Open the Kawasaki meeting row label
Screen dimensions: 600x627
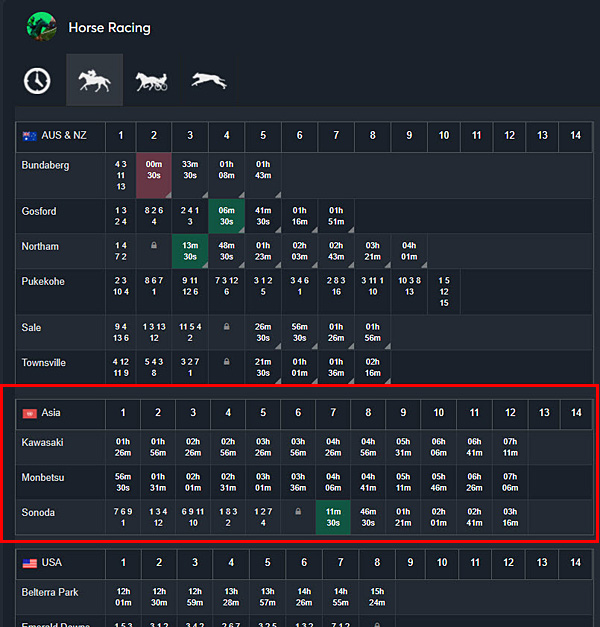(x=42, y=443)
